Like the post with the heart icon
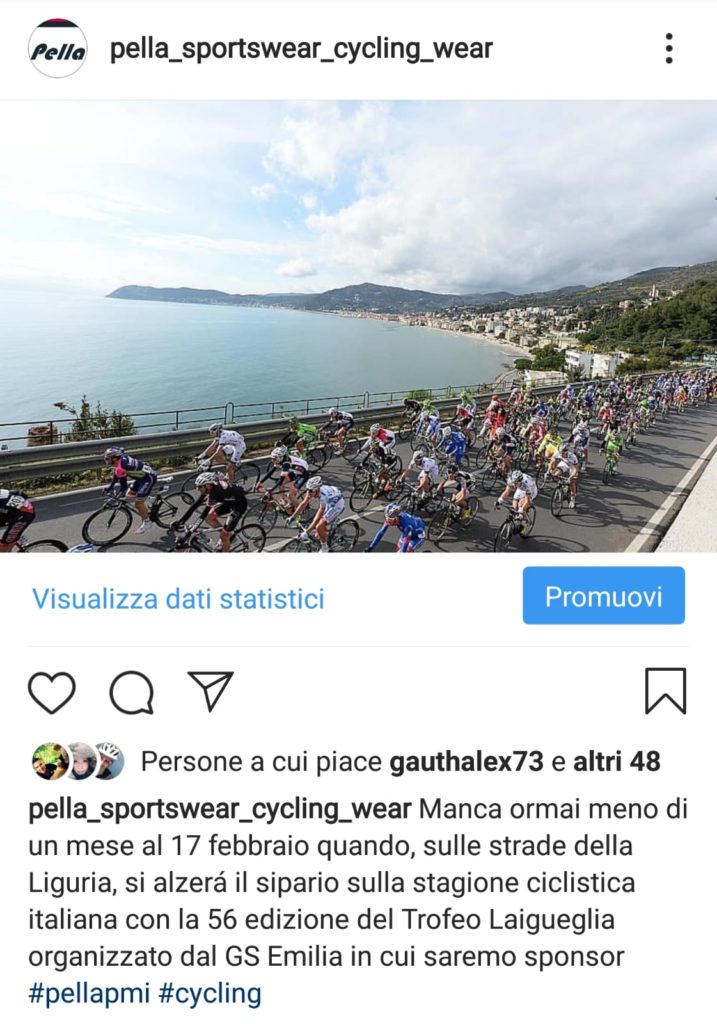The image size is (717, 1024). click(52, 692)
